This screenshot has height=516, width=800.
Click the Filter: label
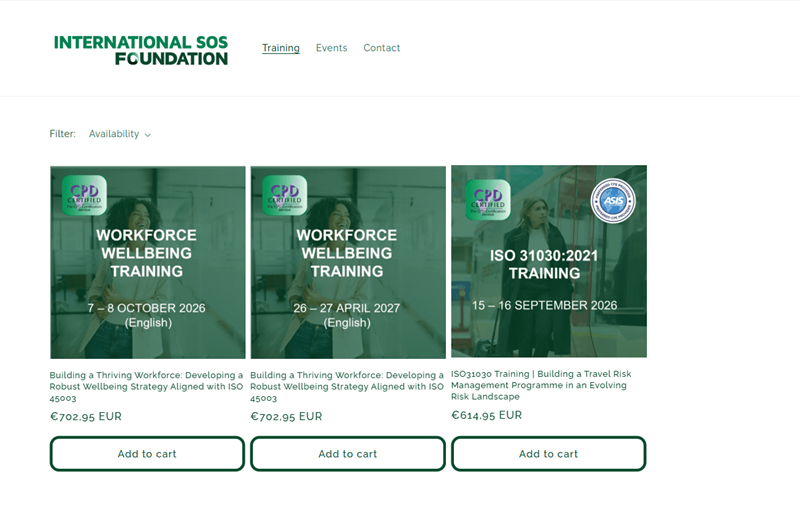pyautogui.click(x=62, y=134)
